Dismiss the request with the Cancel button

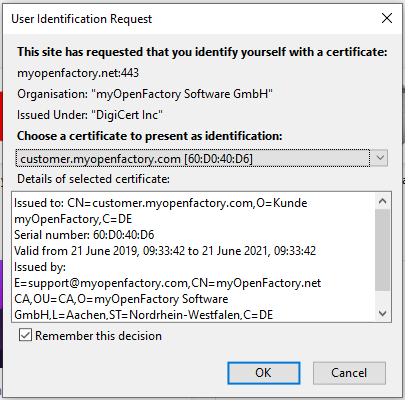[349, 373]
